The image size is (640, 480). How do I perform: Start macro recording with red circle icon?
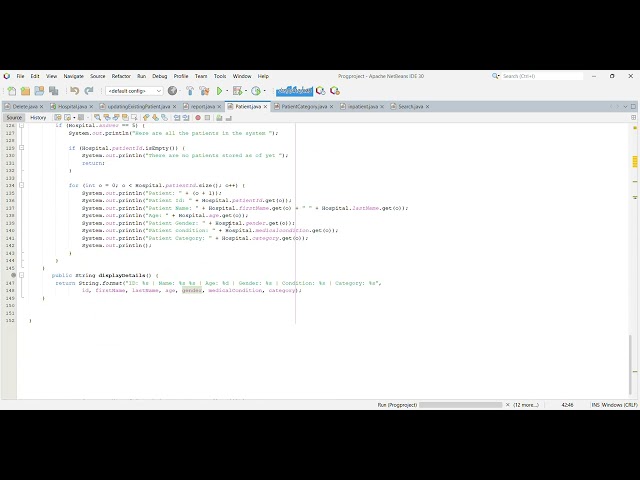(x=198, y=118)
